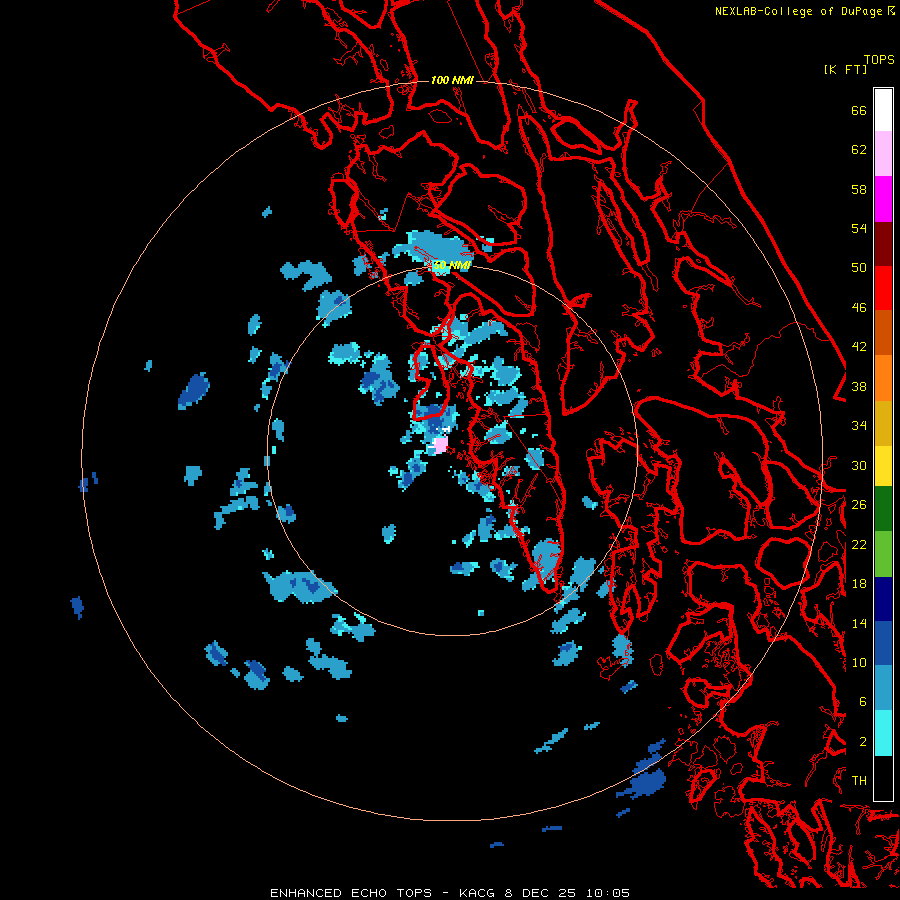Click the 50 legend value

[859, 267]
